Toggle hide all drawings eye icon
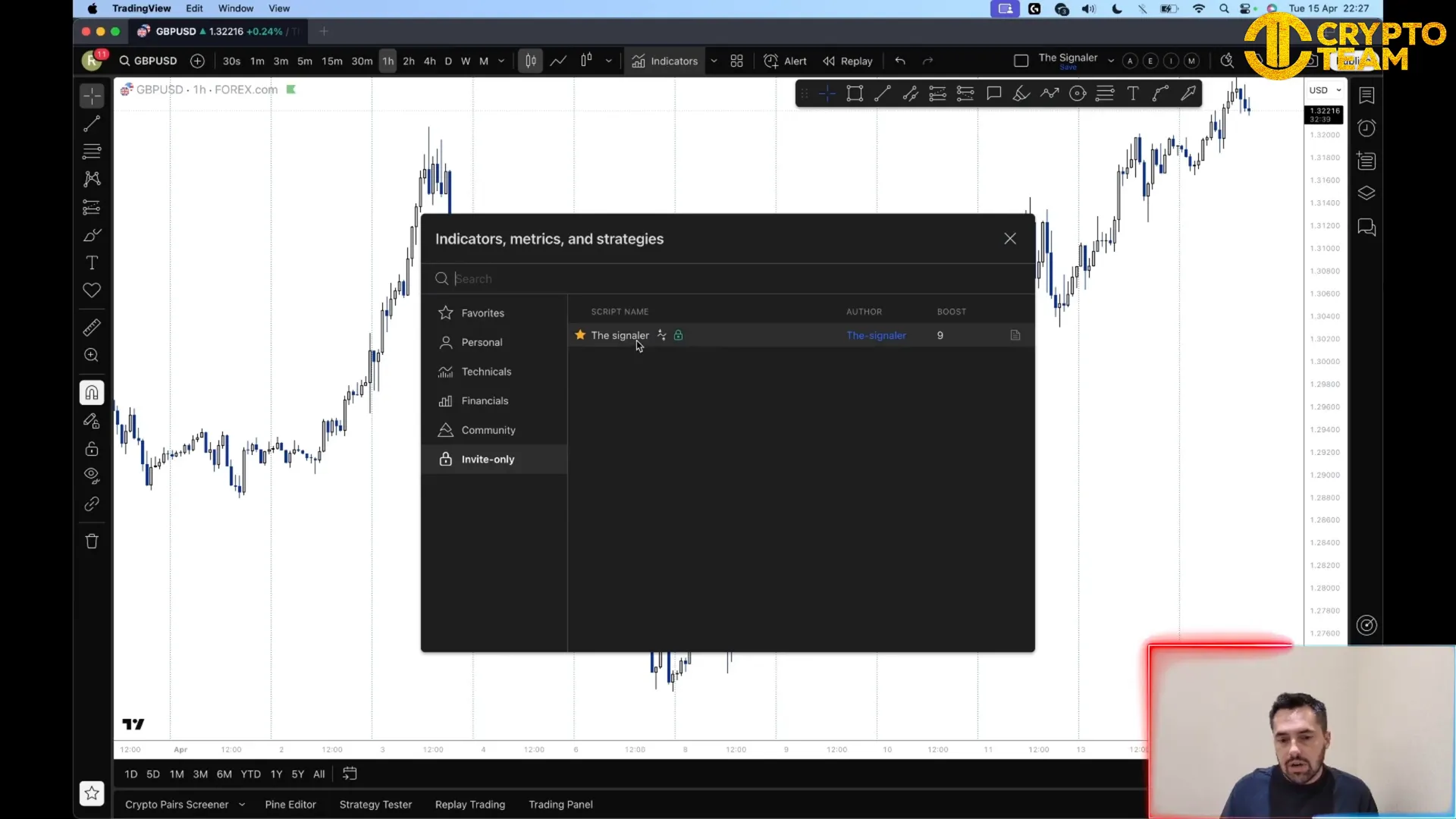 [x=92, y=476]
